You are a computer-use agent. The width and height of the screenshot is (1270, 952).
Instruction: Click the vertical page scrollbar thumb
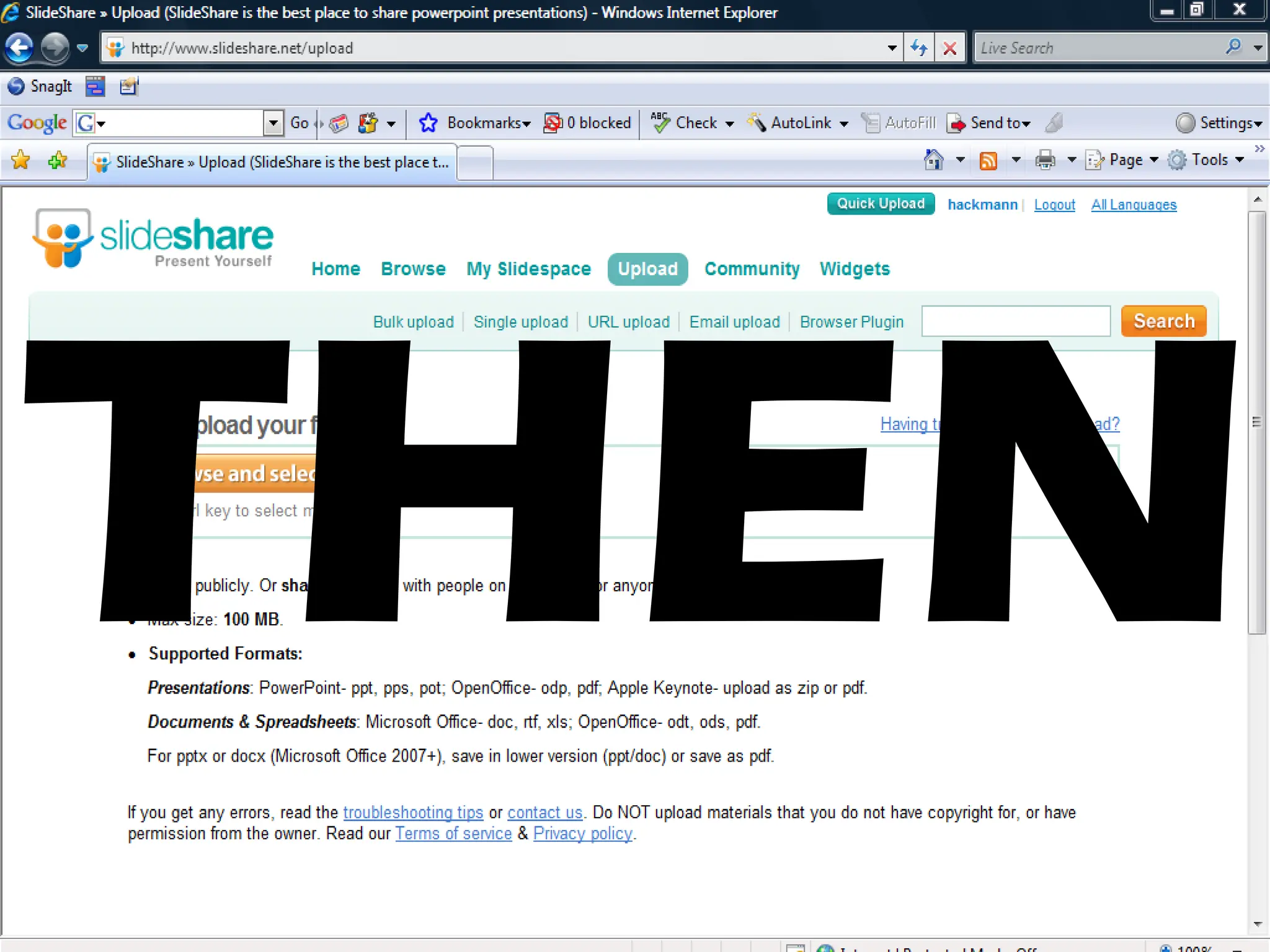[x=1257, y=421]
